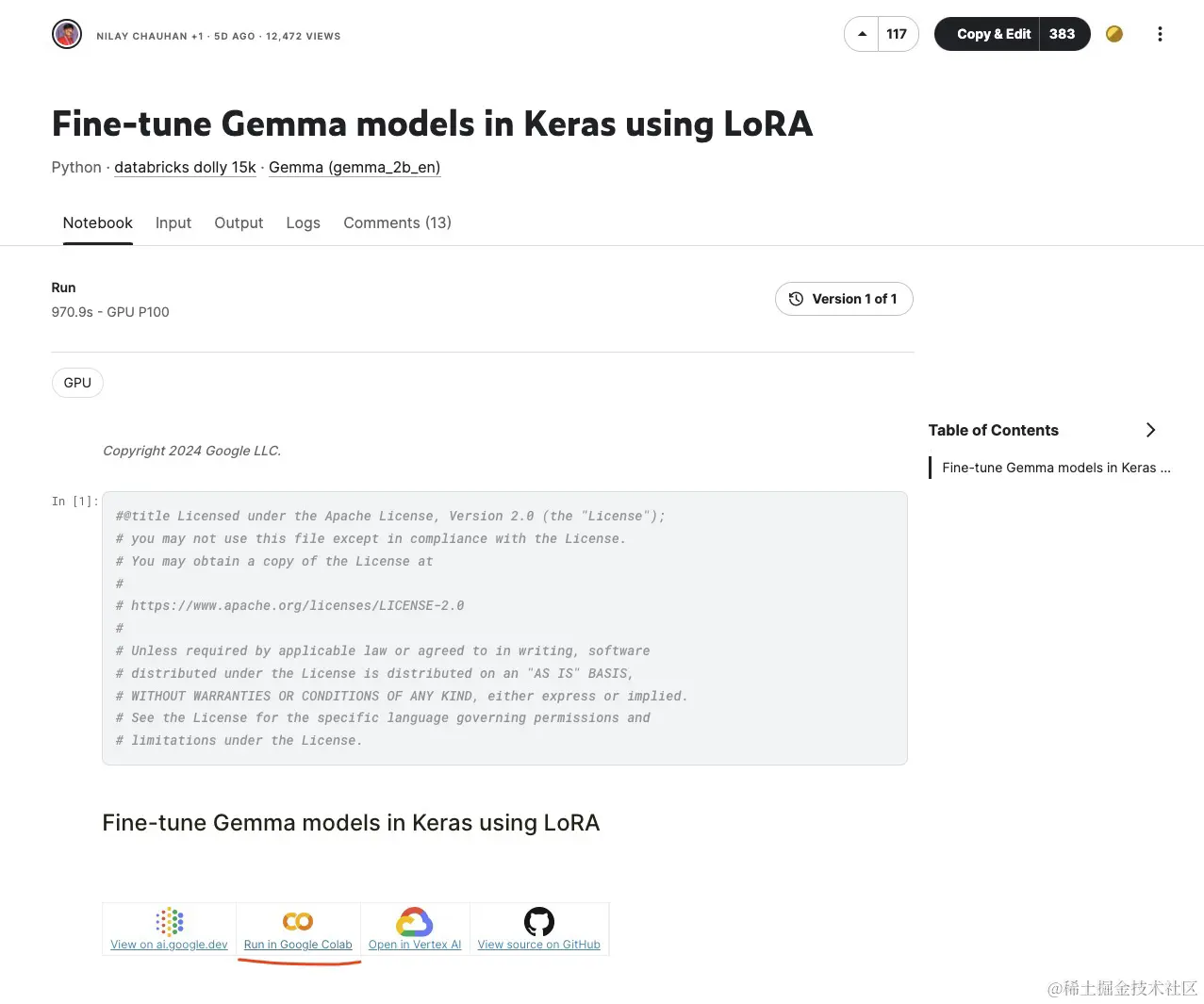Open the three-dot overflow menu
1204x1004 pixels.
point(1160,34)
